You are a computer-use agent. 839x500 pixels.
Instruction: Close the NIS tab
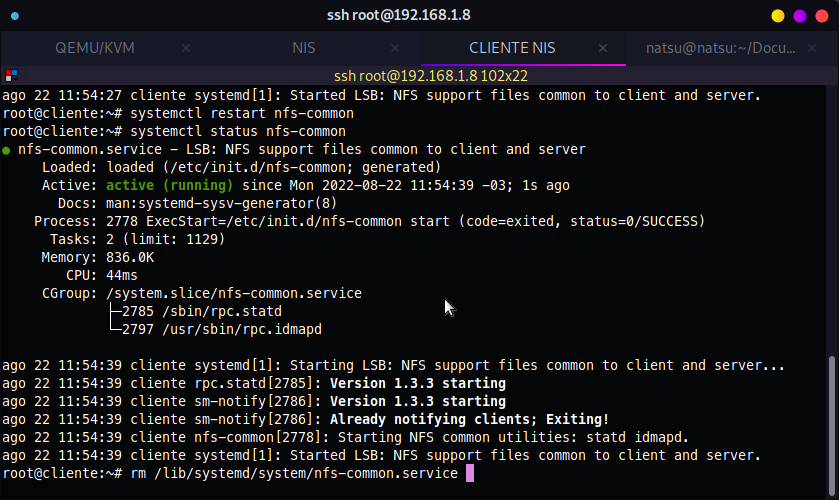tap(395, 48)
